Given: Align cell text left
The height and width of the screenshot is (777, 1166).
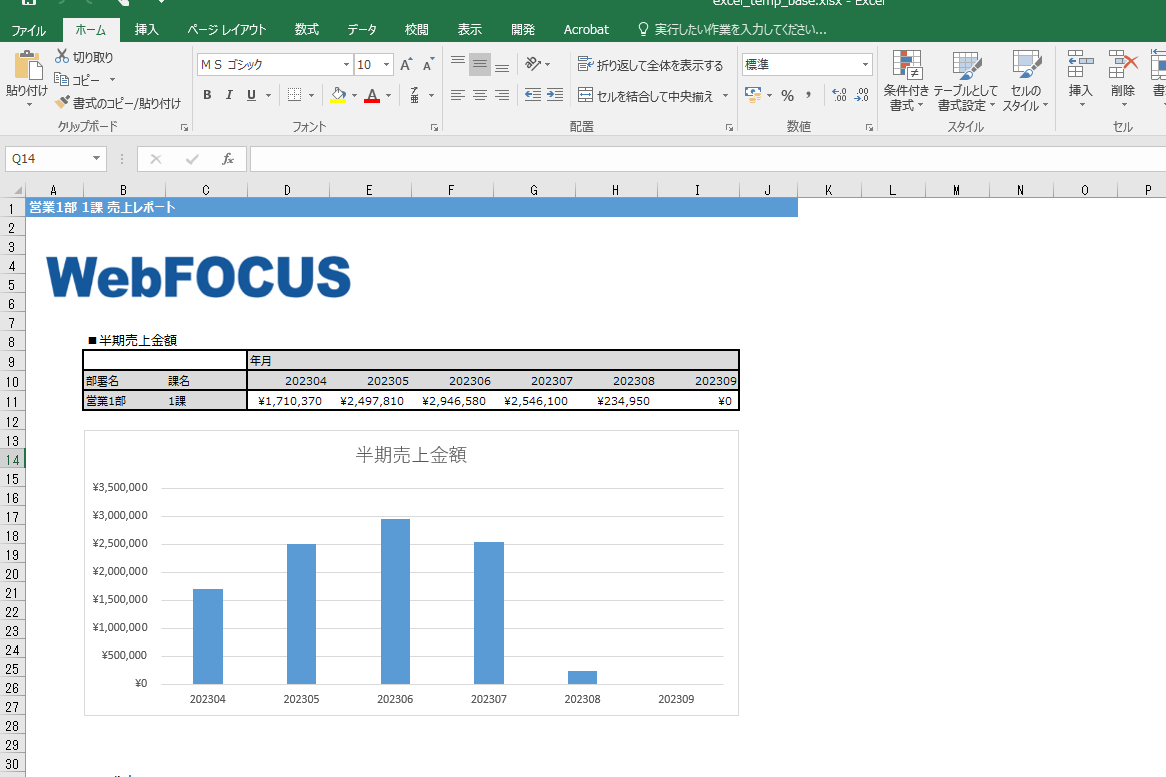Looking at the screenshot, I should point(458,95).
